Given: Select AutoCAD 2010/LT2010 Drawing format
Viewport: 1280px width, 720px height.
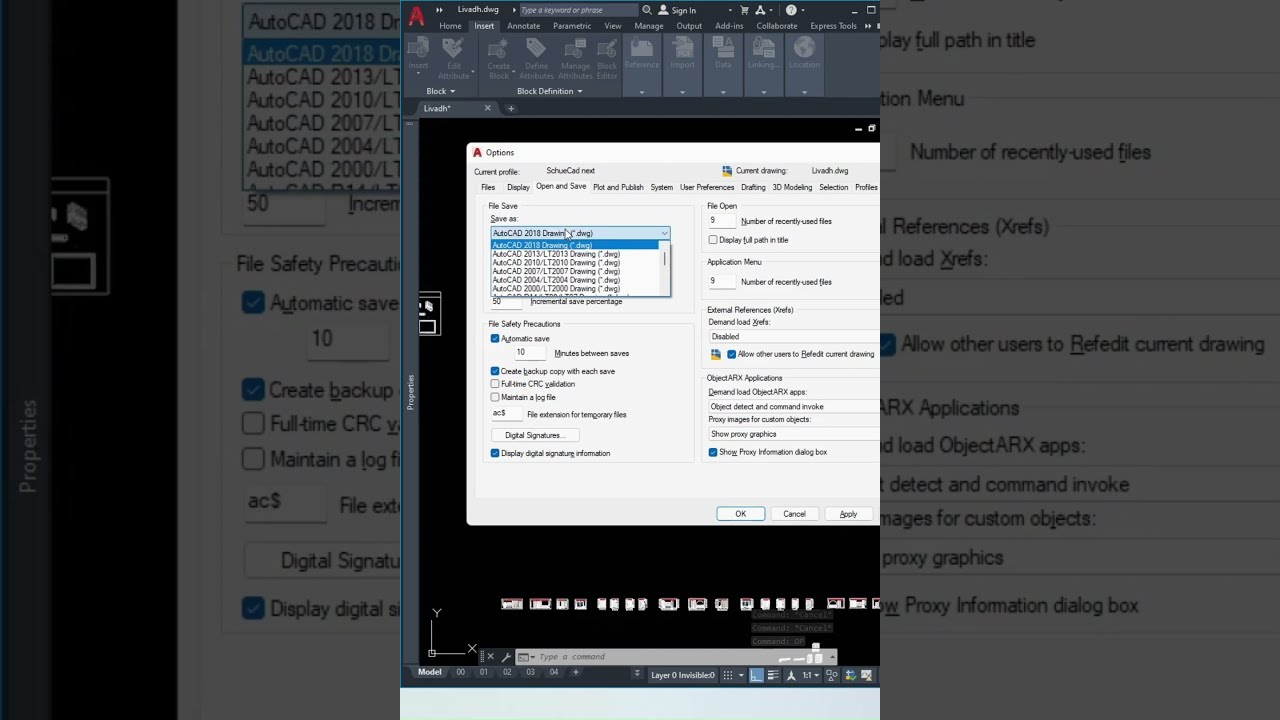Looking at the screenshot, I should click(x=575, y=263).
